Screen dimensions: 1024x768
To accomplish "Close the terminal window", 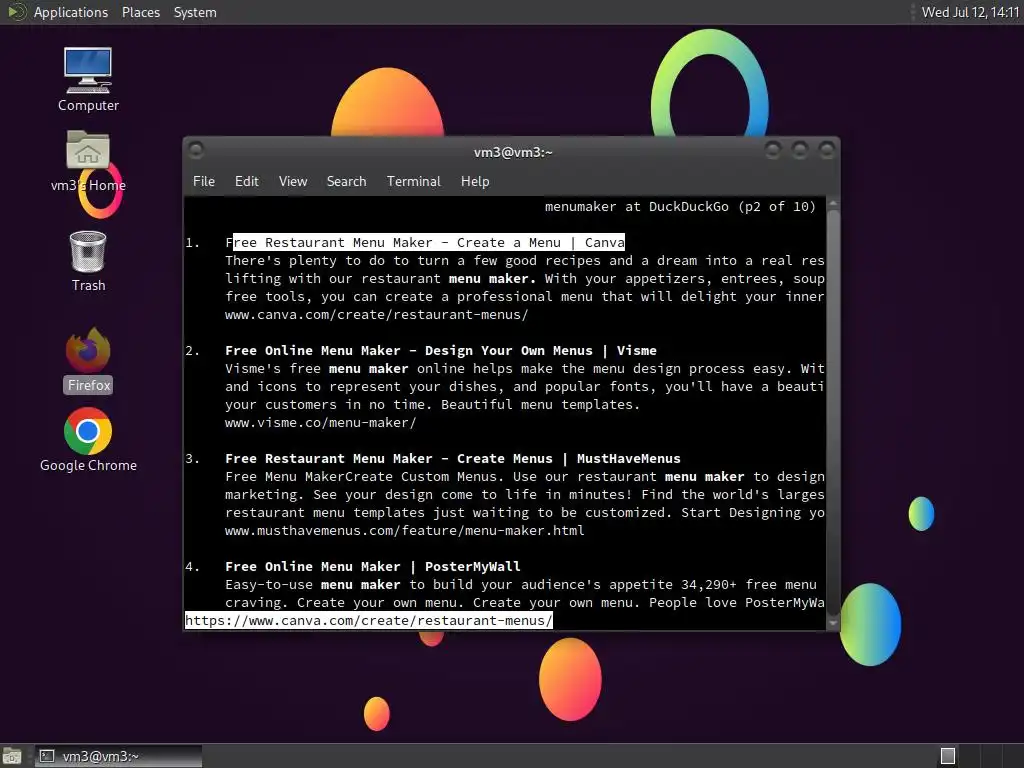I will point(827,151).
